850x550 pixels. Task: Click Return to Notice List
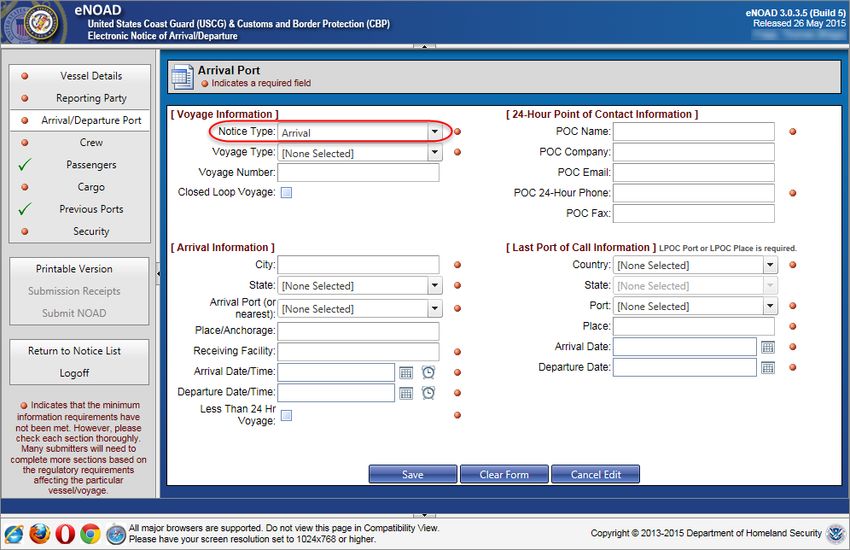79,351
